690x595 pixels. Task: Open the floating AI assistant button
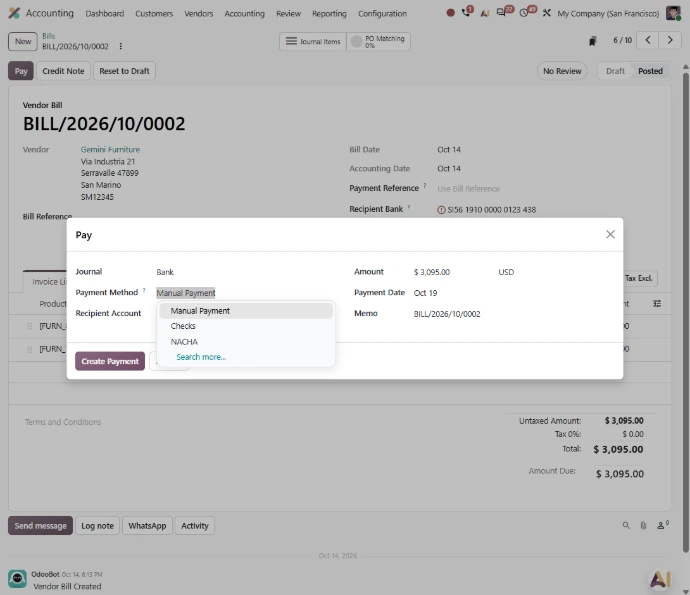[x=661, y=579]
